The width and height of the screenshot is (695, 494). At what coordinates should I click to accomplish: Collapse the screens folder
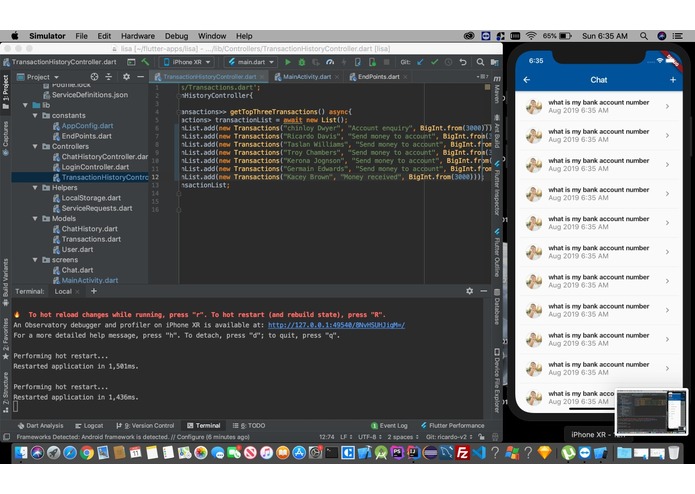(35, 260)
